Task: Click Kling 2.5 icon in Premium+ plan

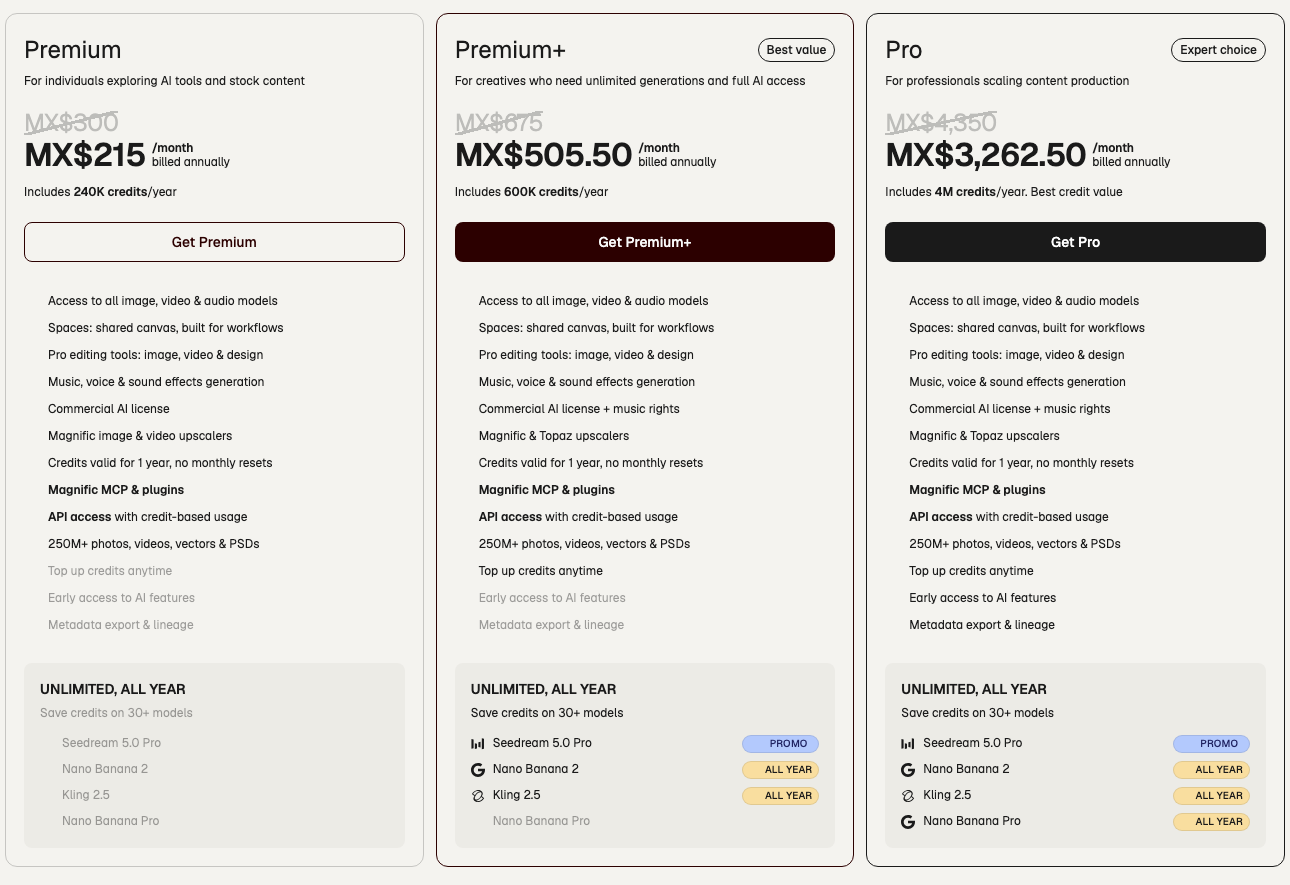Action: coord(477,796)
